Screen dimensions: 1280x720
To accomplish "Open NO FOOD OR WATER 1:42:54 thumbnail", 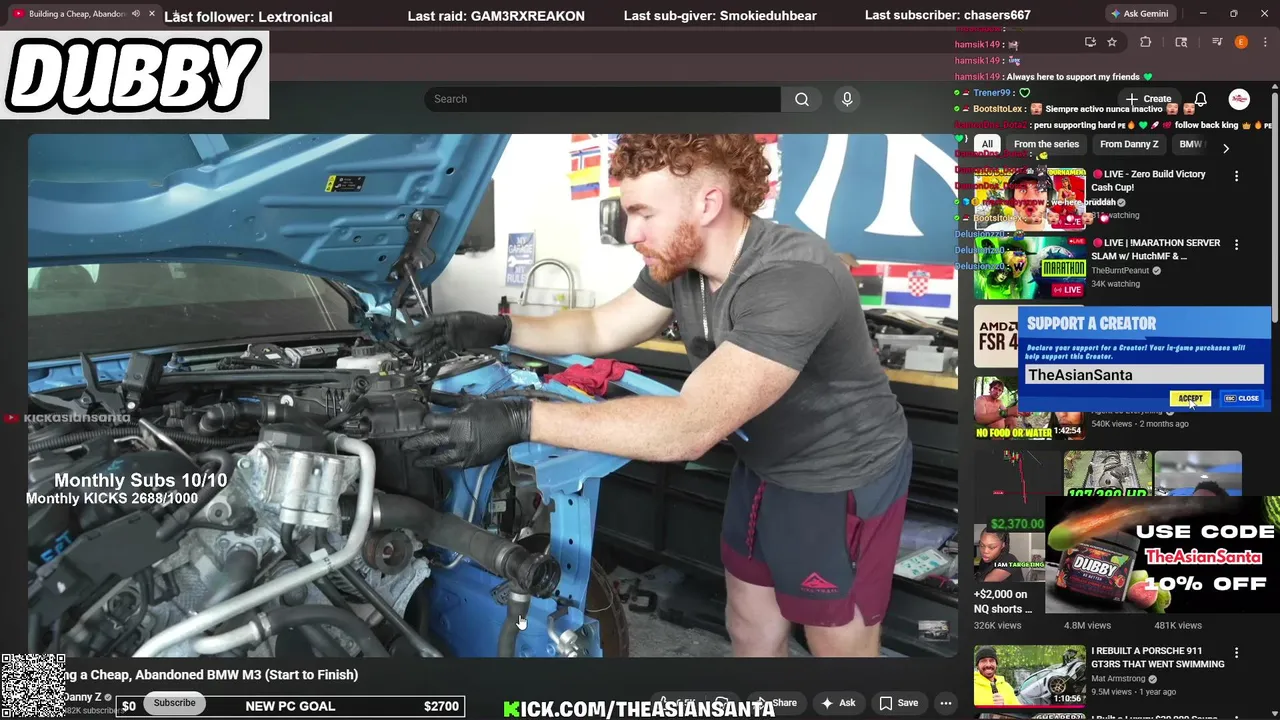I will [1030, 408].
